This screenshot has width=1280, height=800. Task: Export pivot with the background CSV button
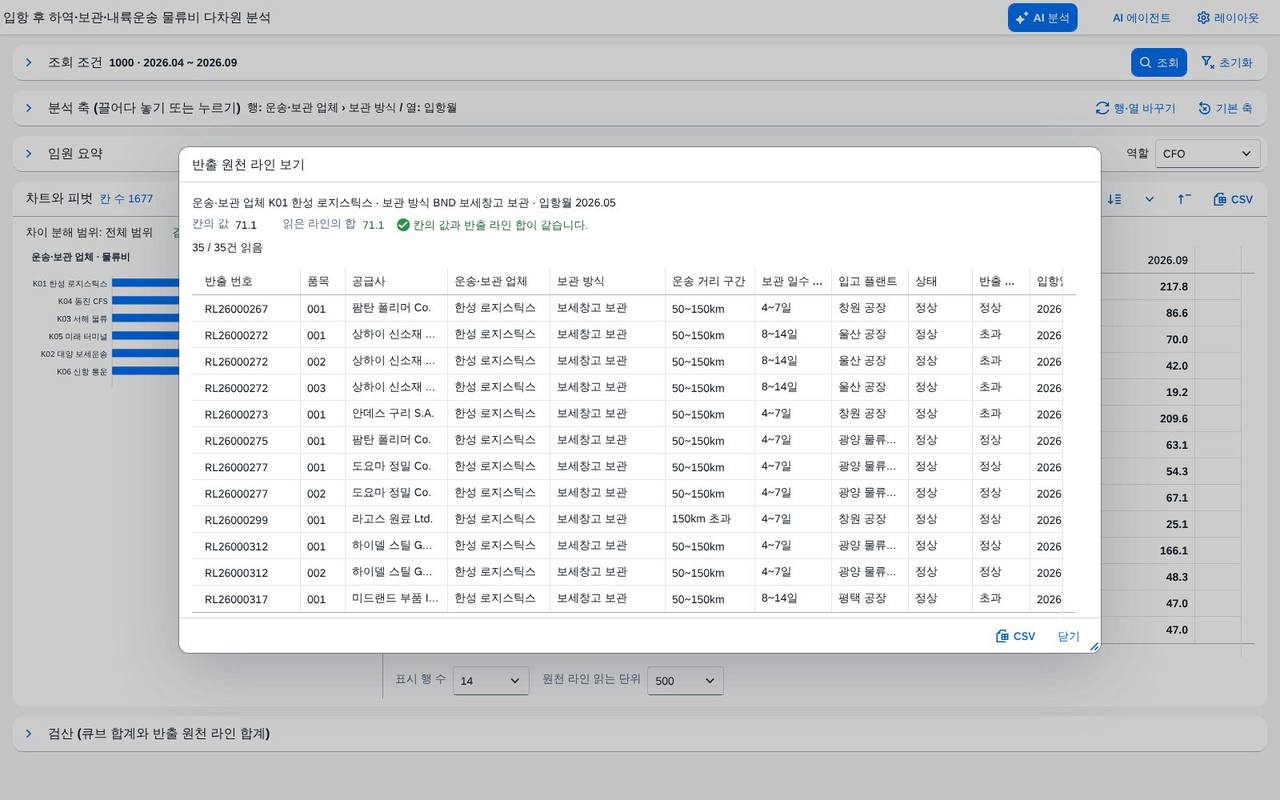click(1233, 199)
